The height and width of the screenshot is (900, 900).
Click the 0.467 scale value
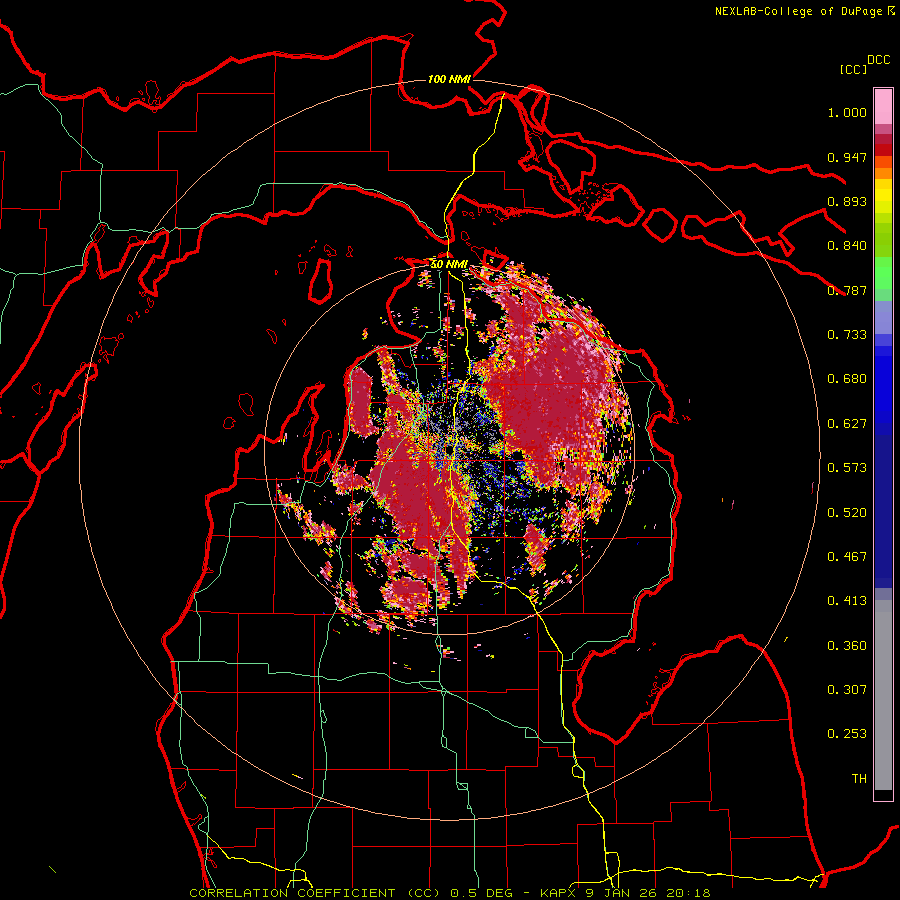tap(847, 557)
